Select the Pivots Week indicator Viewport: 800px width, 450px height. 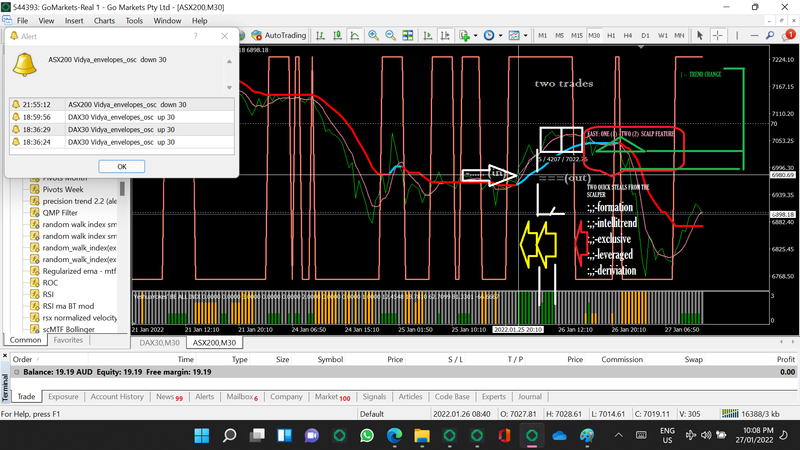click(65, 188)
